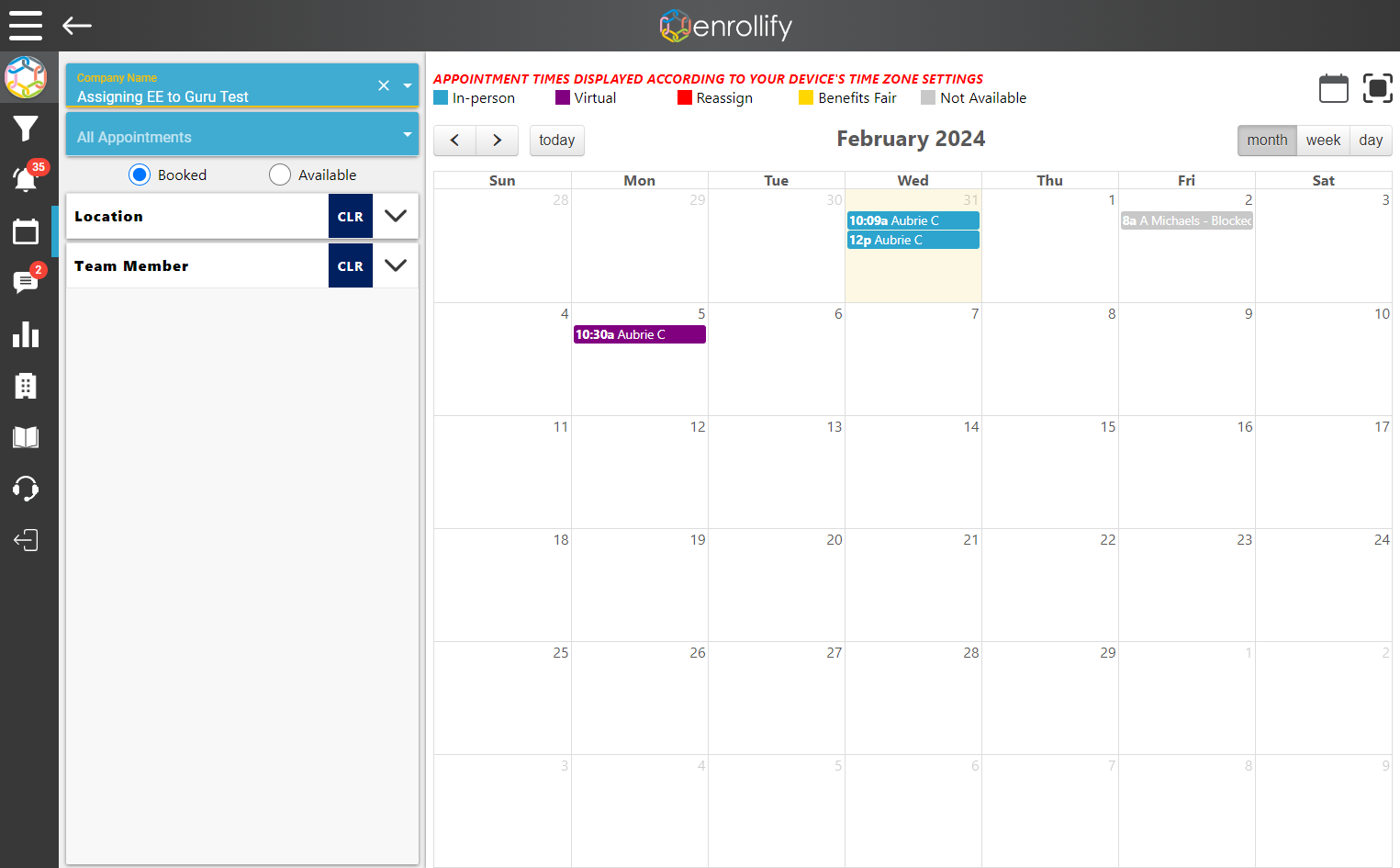Select February 9 day cell
The height and width of the screenshot is (868, 1400).
1187,359
